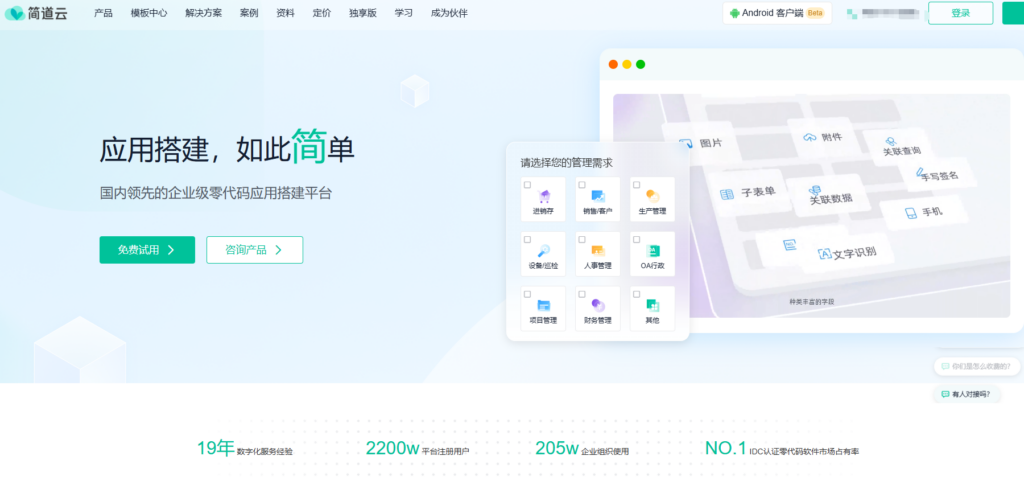
Task: Click the 人事管理 orange card icon
Action: point(598,251)
